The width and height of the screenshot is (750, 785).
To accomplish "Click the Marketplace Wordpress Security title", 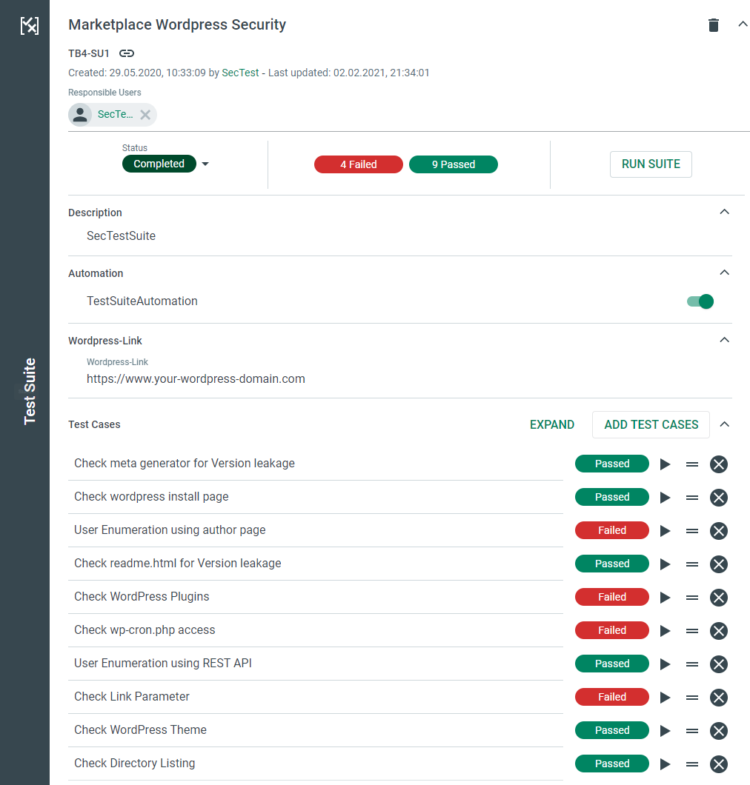I will (x=177, y=25).
